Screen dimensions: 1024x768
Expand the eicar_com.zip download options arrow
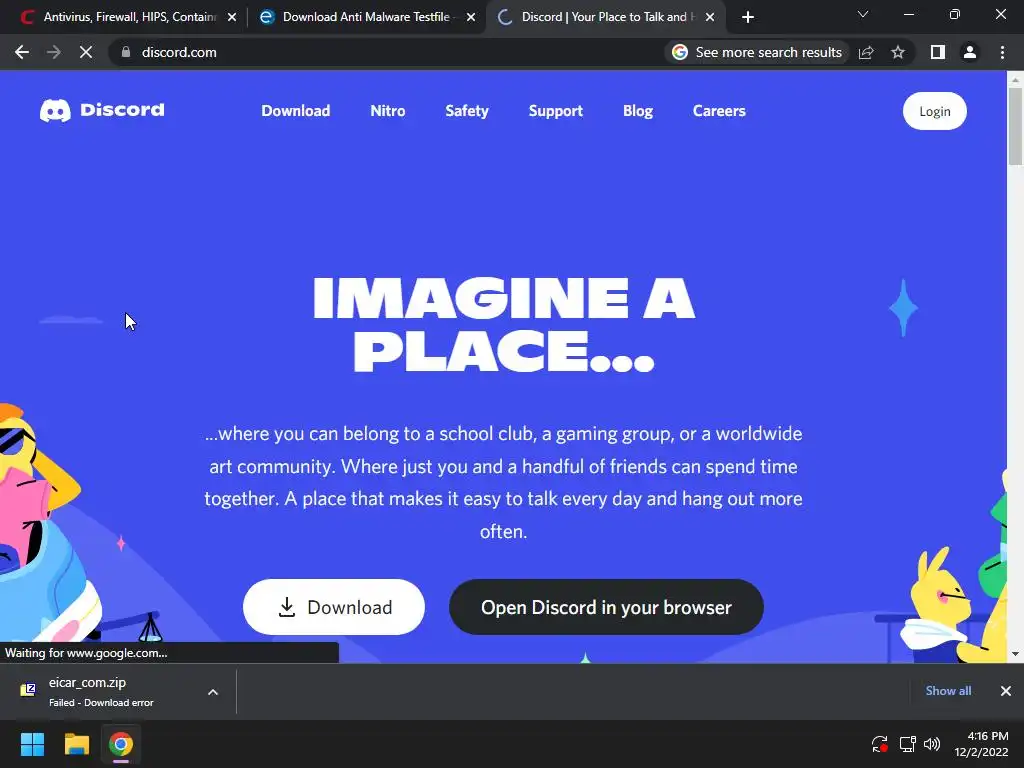pos(213,692)
